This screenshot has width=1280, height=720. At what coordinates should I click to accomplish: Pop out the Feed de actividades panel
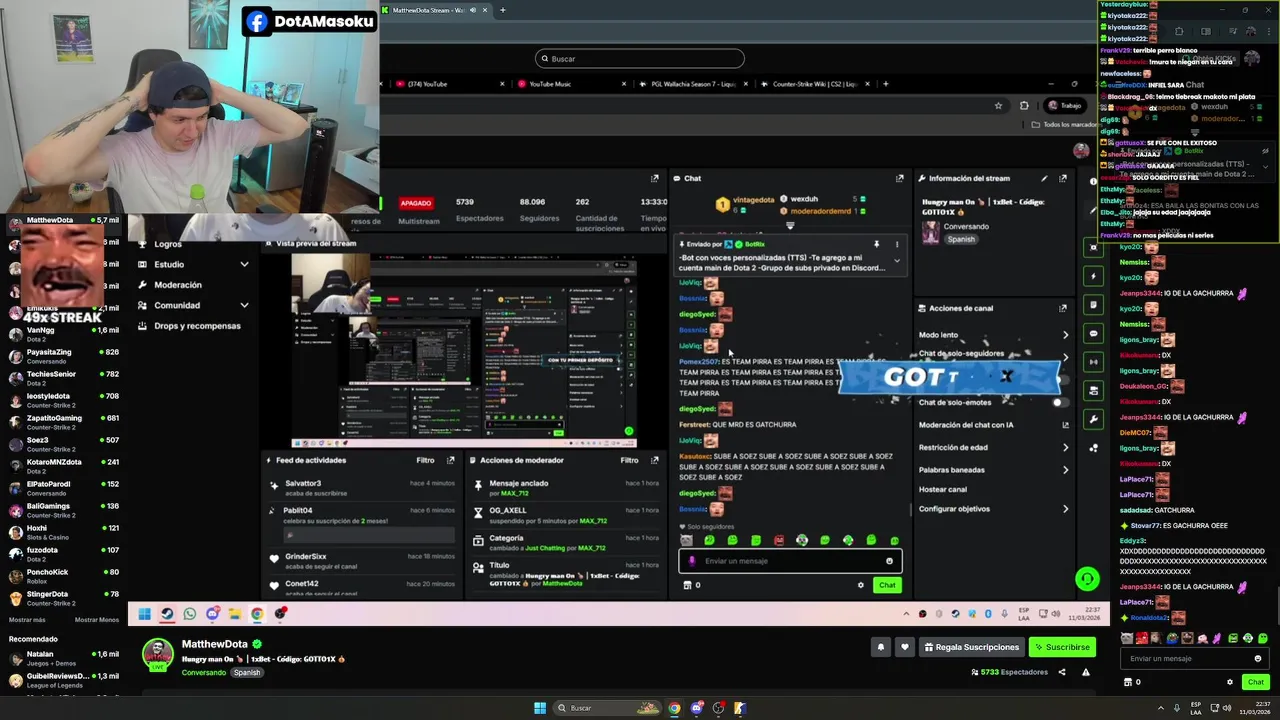tap(450, 460)
